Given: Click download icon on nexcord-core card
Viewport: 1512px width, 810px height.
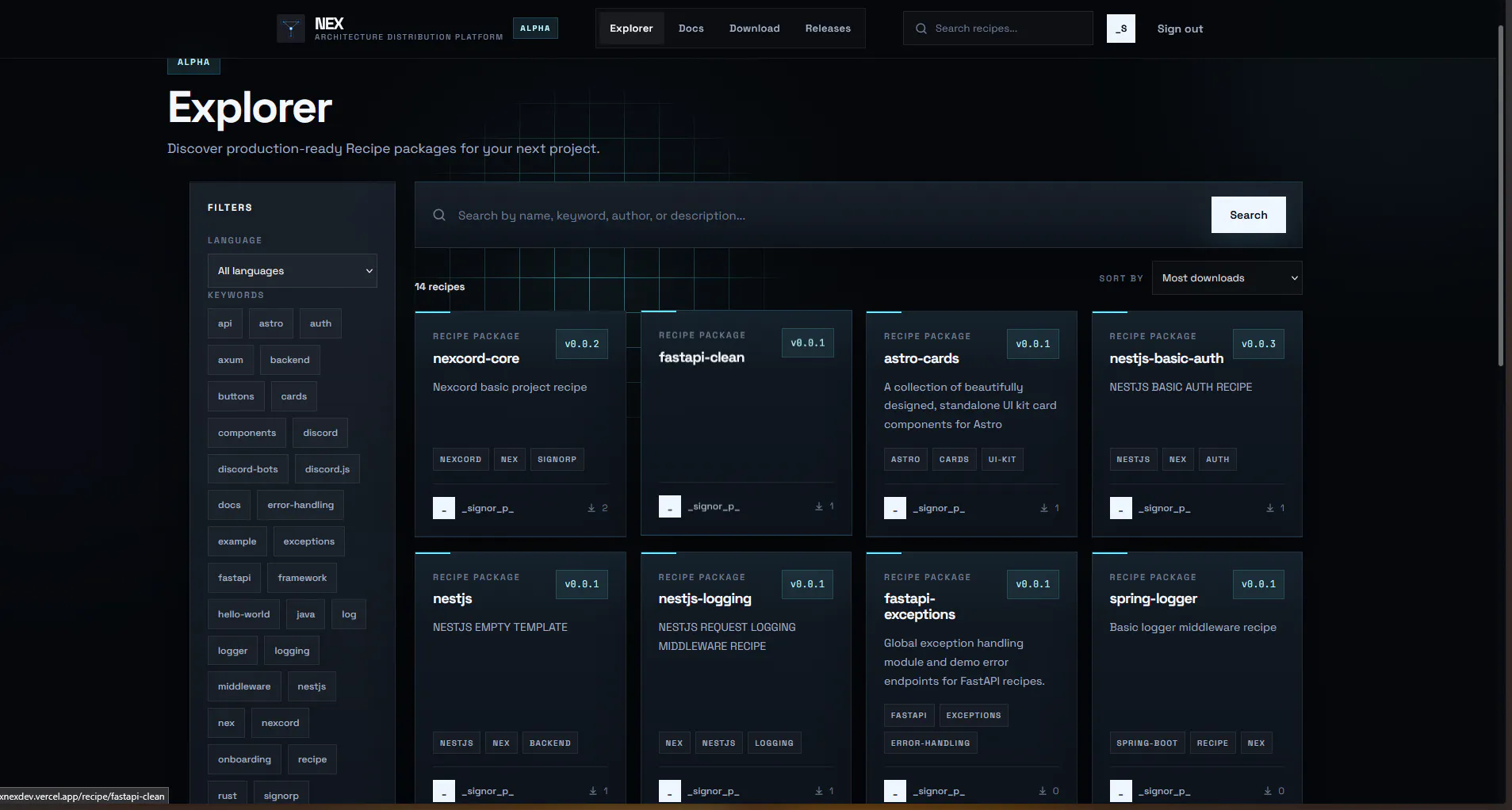Looking at the screenshot, I should click(x=591, y=508).
